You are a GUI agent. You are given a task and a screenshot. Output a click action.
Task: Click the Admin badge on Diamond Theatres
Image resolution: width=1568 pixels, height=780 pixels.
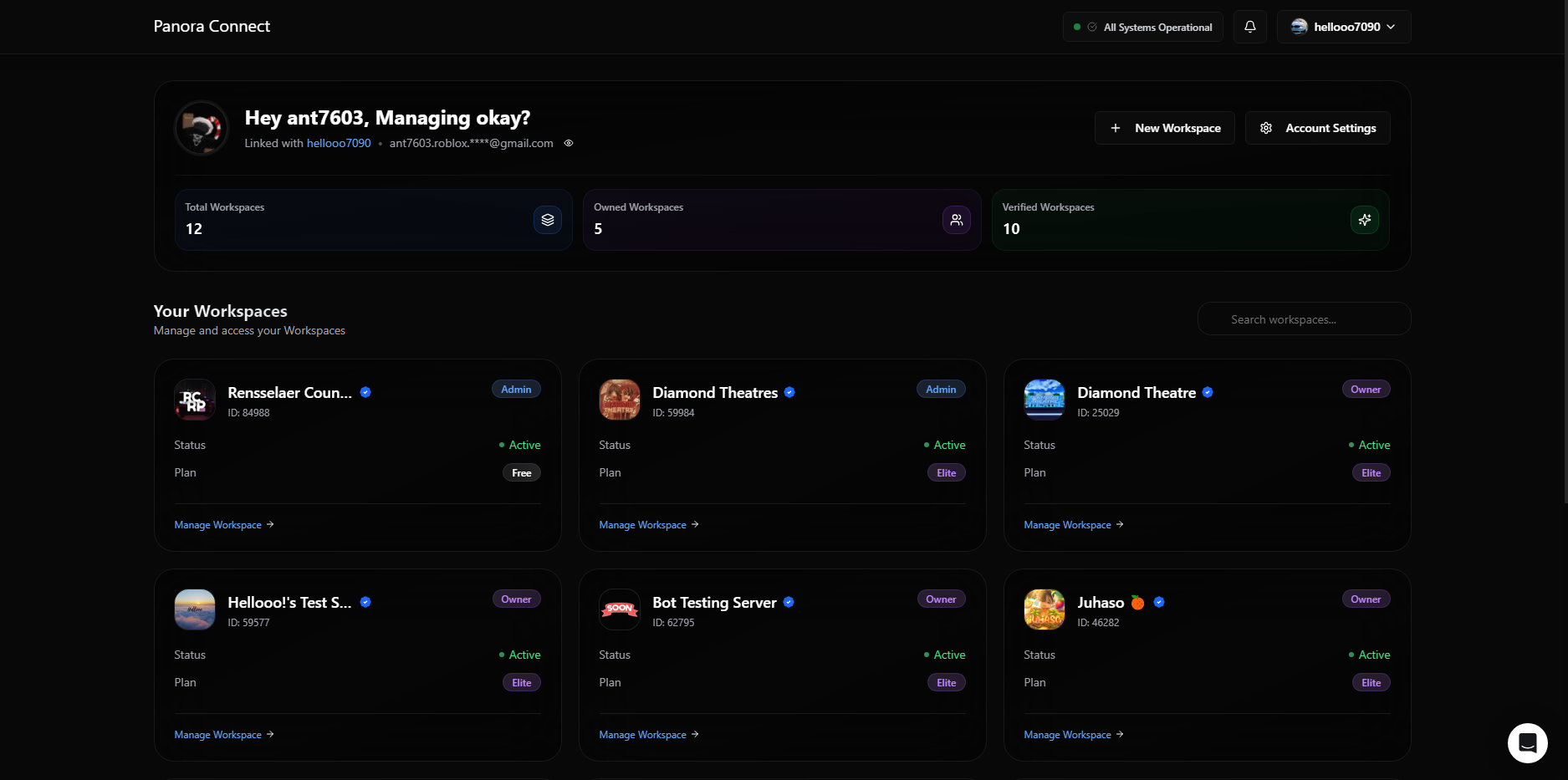tap(941, 388)
